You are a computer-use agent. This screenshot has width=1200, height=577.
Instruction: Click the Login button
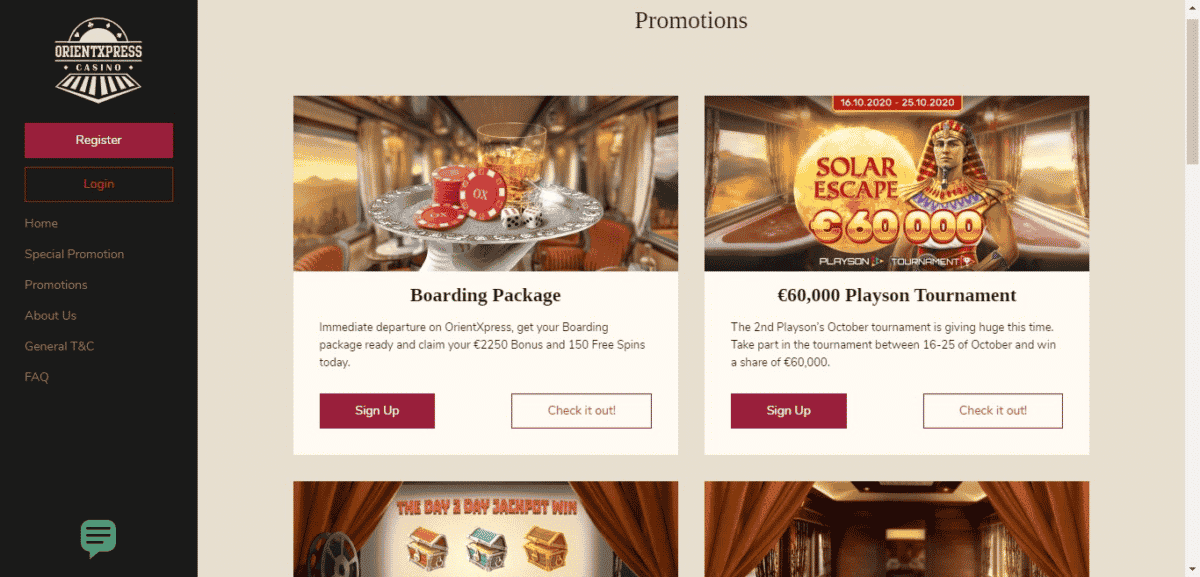pyautogui.click(x=99, y=184)
